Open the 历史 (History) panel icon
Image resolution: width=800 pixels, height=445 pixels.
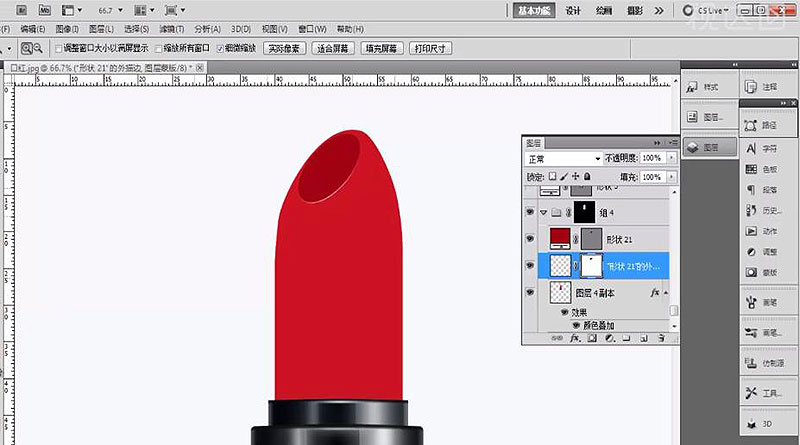coord(751,210)
